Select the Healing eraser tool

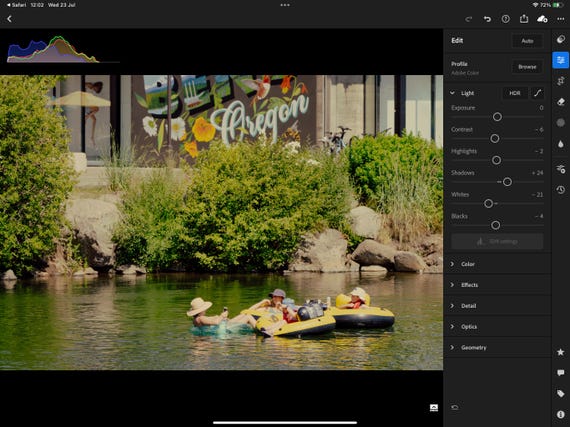pos(561,102)
